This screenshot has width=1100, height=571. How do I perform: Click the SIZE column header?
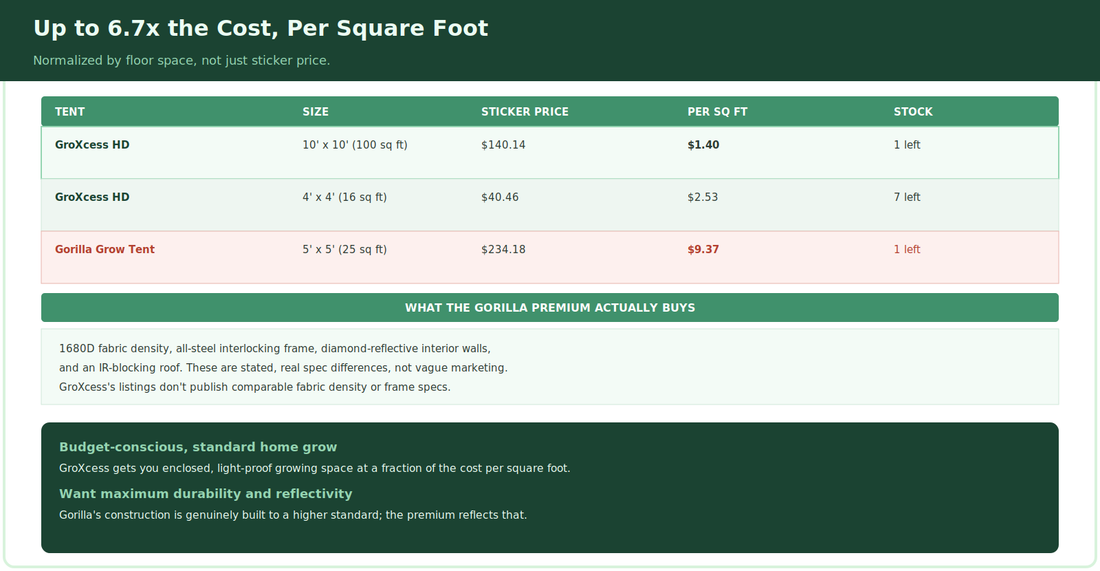(x=315, y=112)
